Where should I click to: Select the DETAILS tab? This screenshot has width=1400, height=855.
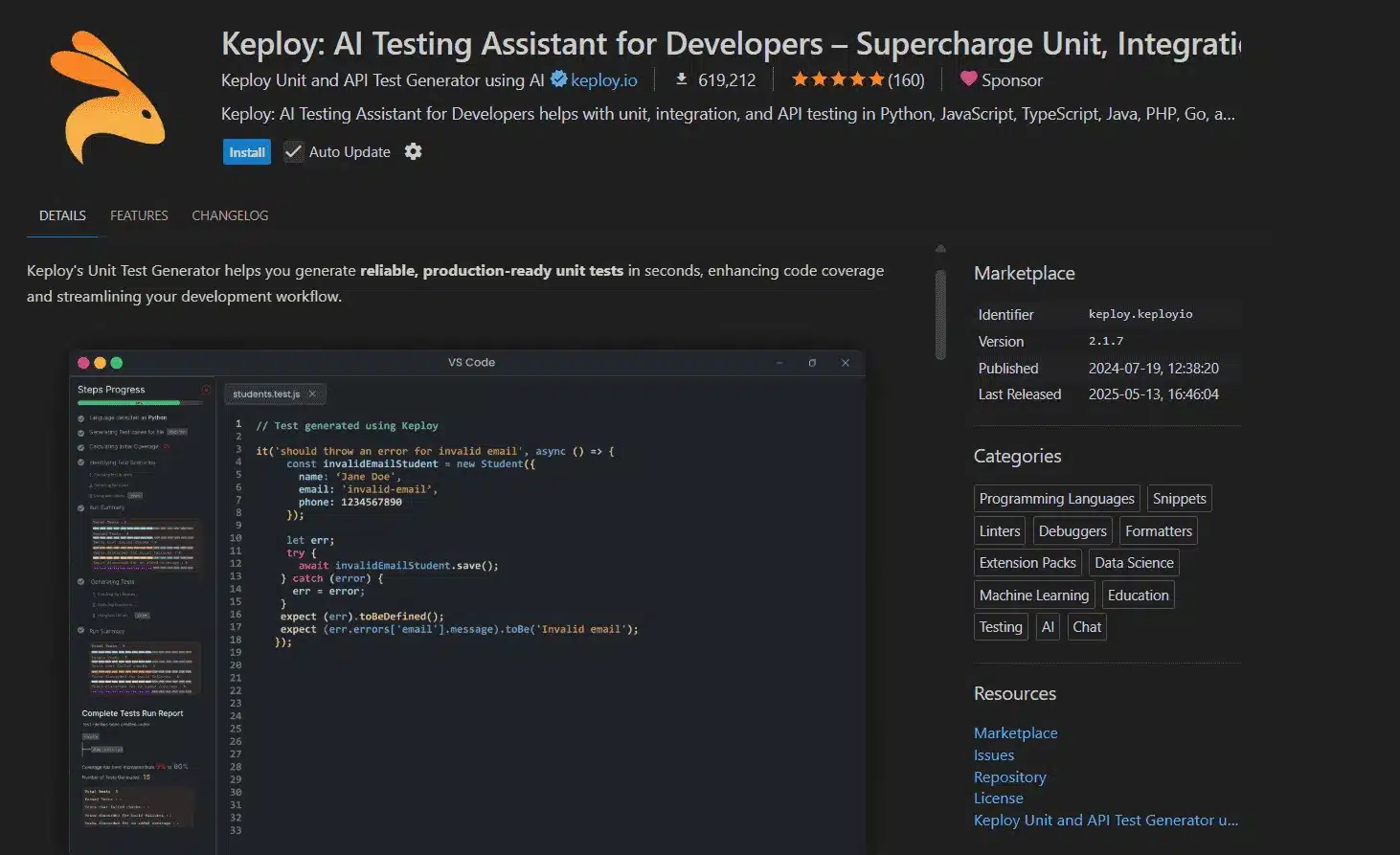[x=62, y=215]
